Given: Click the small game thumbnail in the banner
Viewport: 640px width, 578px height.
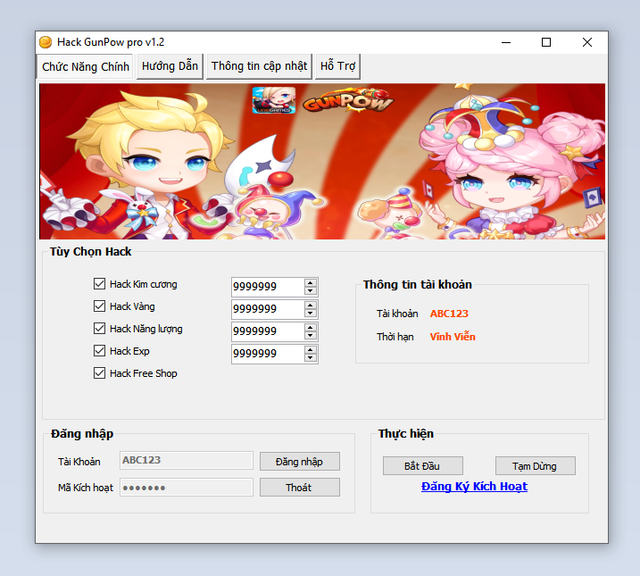Looking at the screenshot, I should tap(272, 101).
